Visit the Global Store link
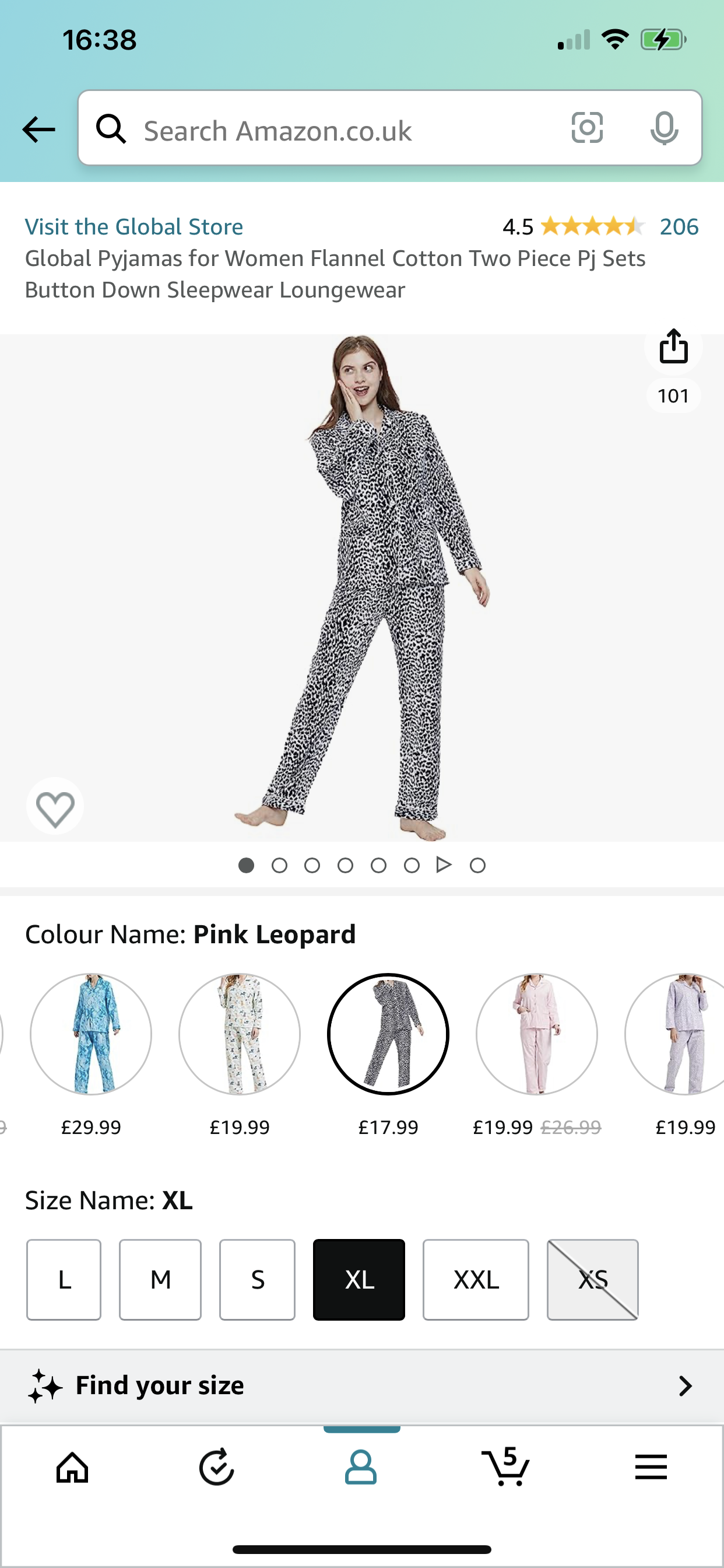This screenshot has width=724, height=1568. 134,226
